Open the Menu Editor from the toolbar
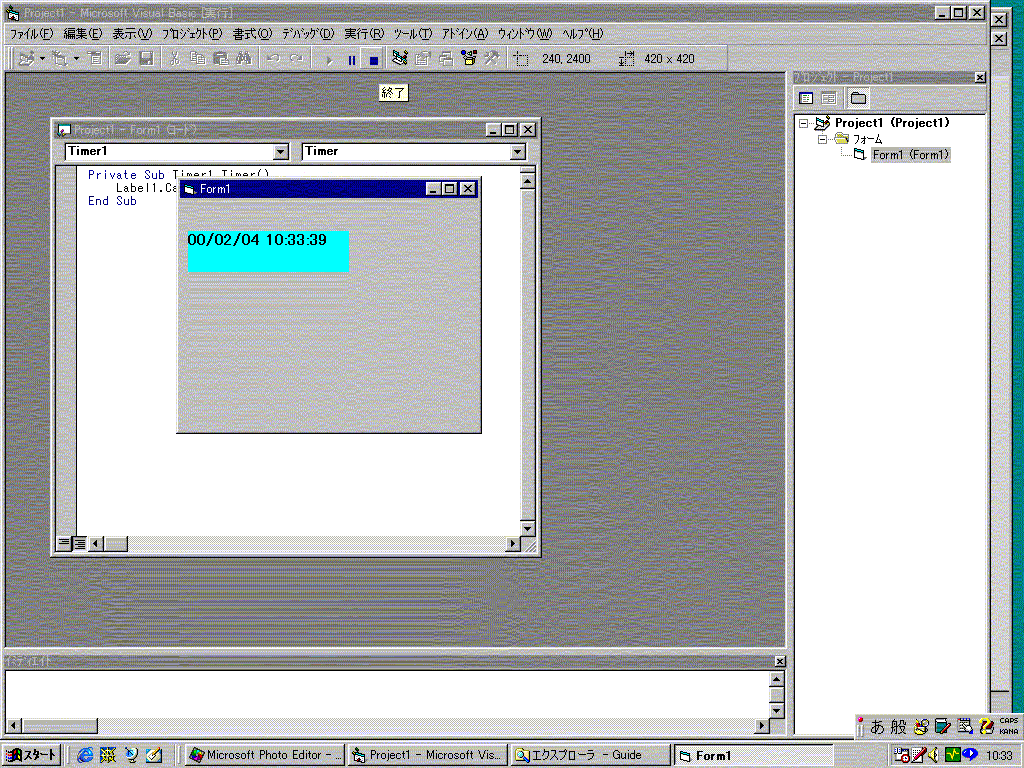Screen dimensions: 1024x768 tap(95, 59)
